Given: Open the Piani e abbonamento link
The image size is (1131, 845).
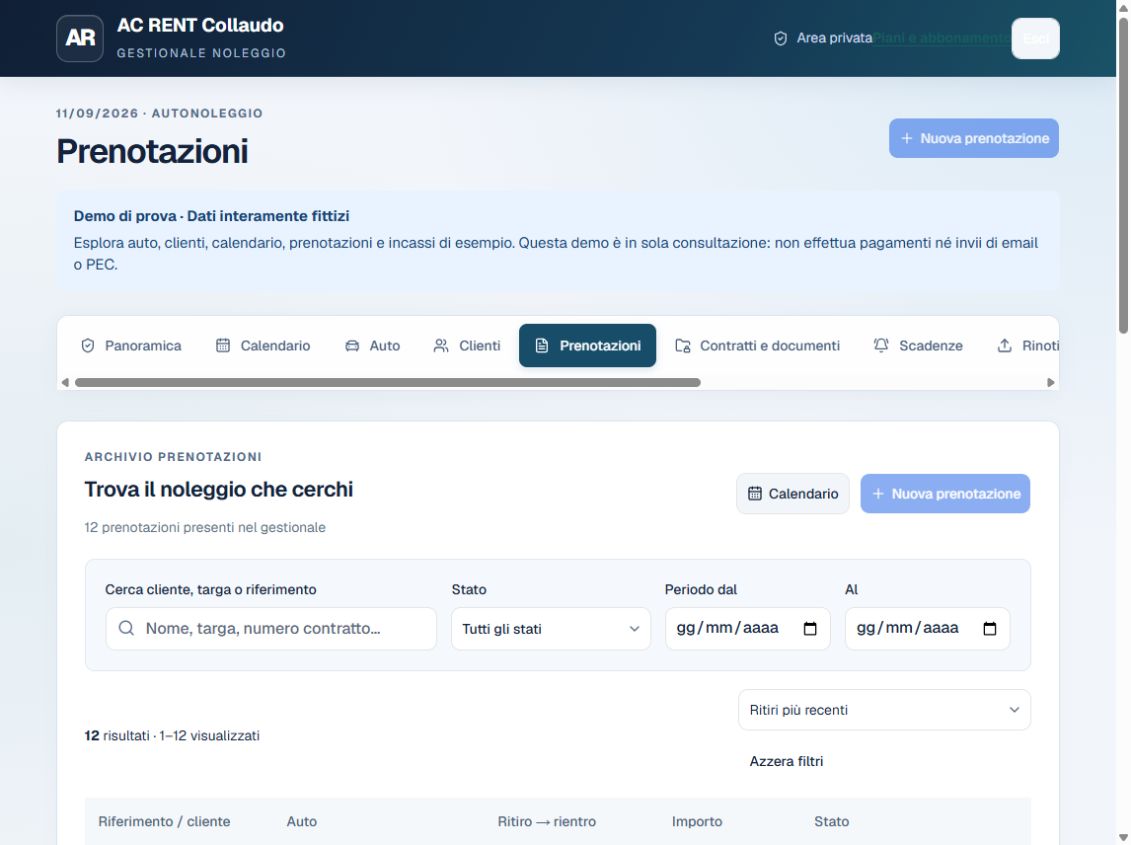Looking at the screenshot, I should 942,38.
